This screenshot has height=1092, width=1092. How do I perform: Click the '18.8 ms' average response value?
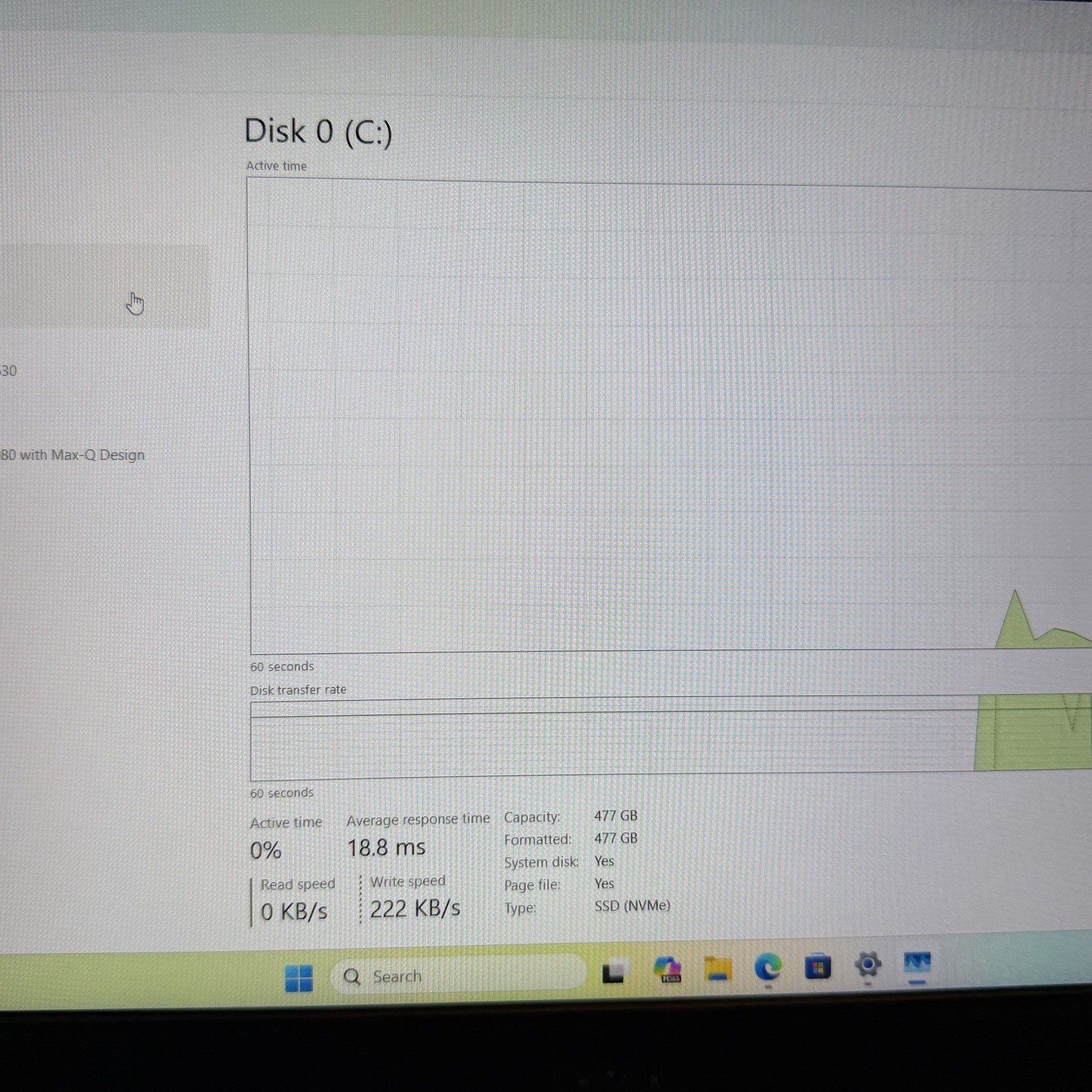pos(386,848)
